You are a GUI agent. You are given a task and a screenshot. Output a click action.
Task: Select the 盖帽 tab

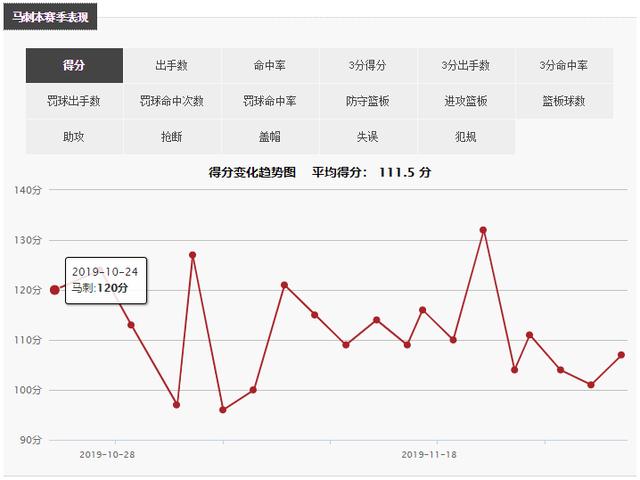coord(270,136)
